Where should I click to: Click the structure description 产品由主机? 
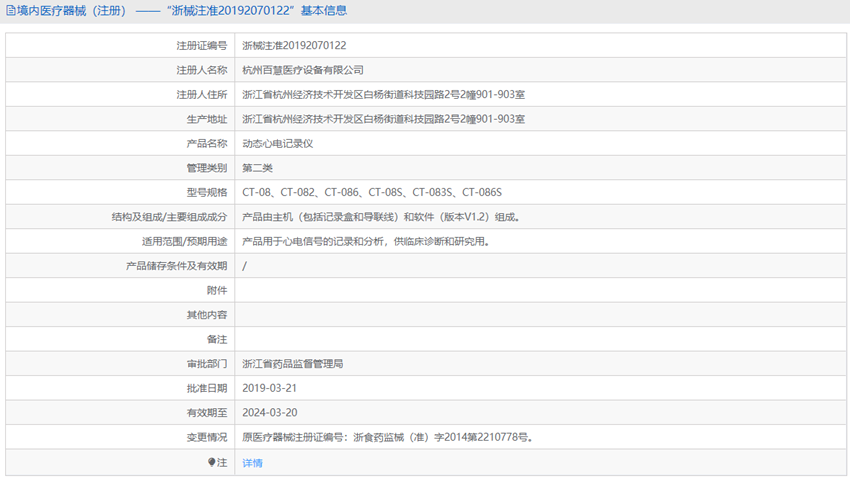[382, 217]
